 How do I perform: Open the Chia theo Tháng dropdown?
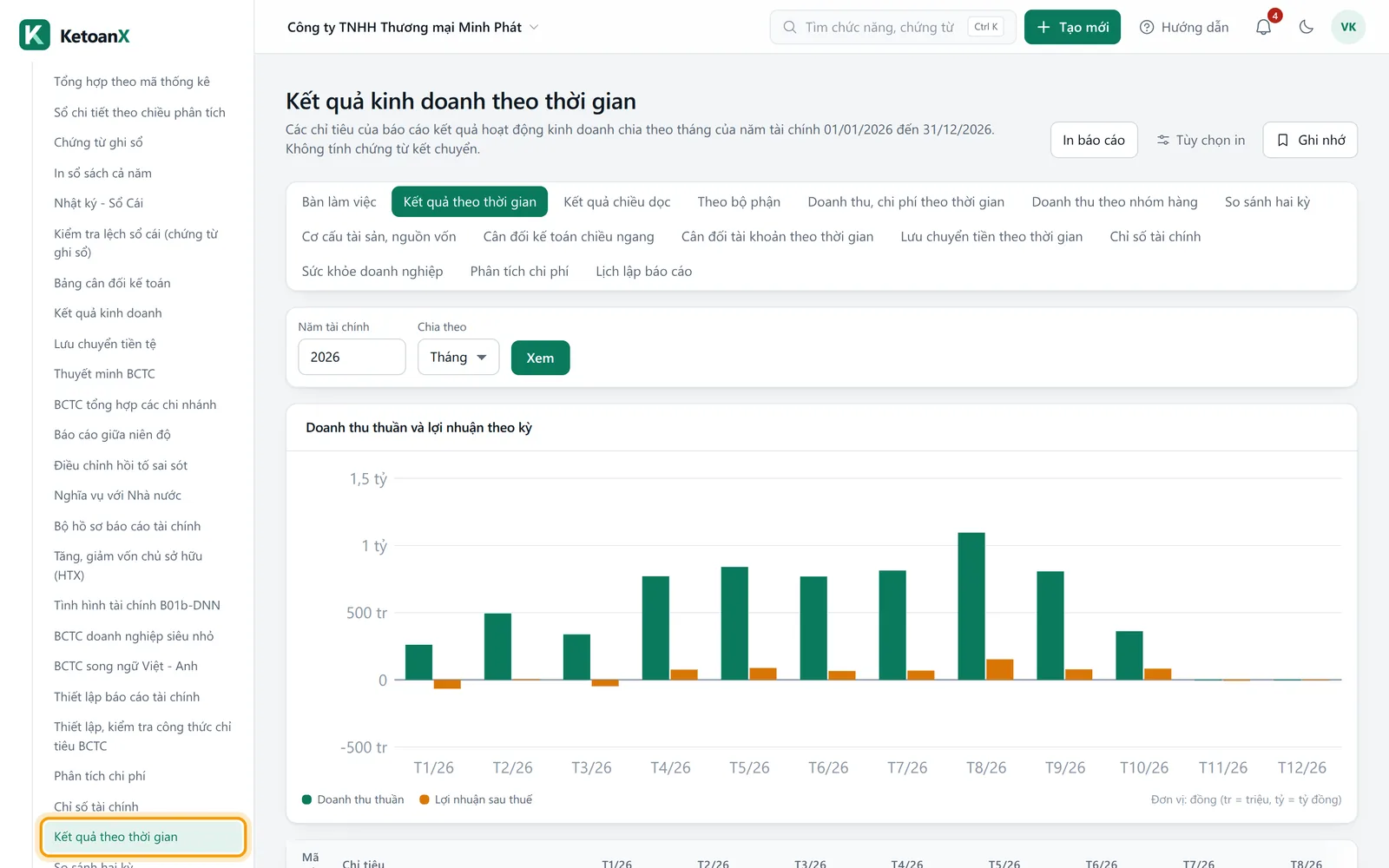coord(458,357)
